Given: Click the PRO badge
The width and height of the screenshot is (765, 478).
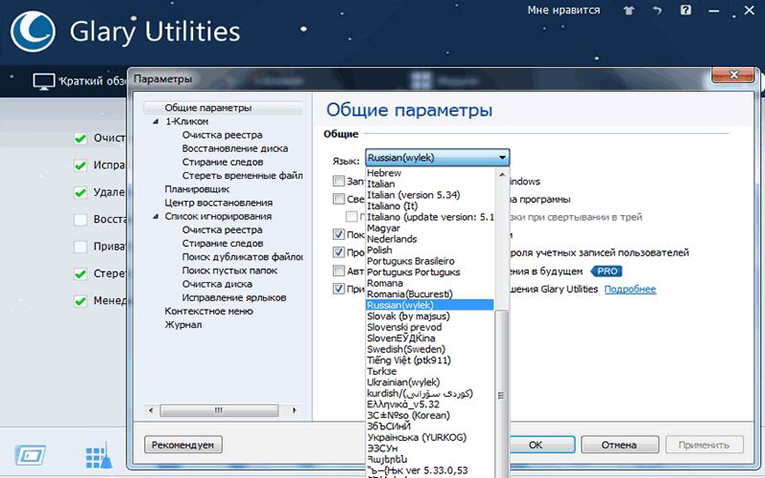Looking at the screenshot, I should 607,271.
